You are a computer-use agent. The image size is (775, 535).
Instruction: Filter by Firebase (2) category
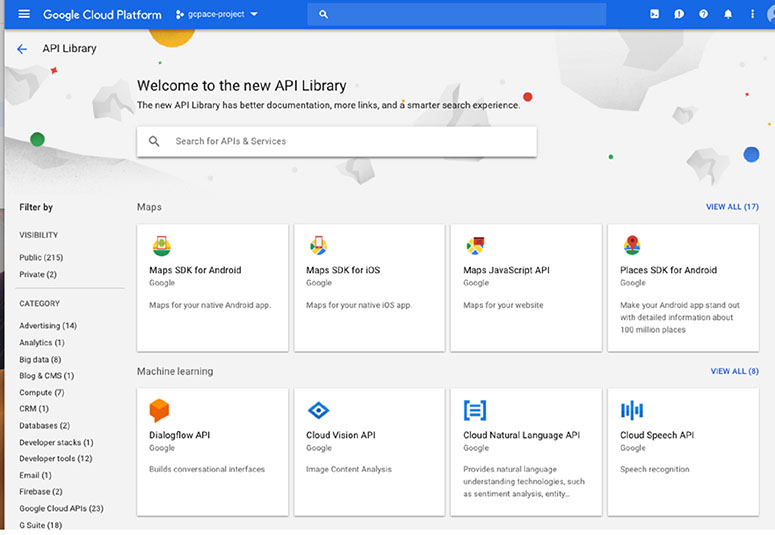pyautogui.click(x=41, y=491)
